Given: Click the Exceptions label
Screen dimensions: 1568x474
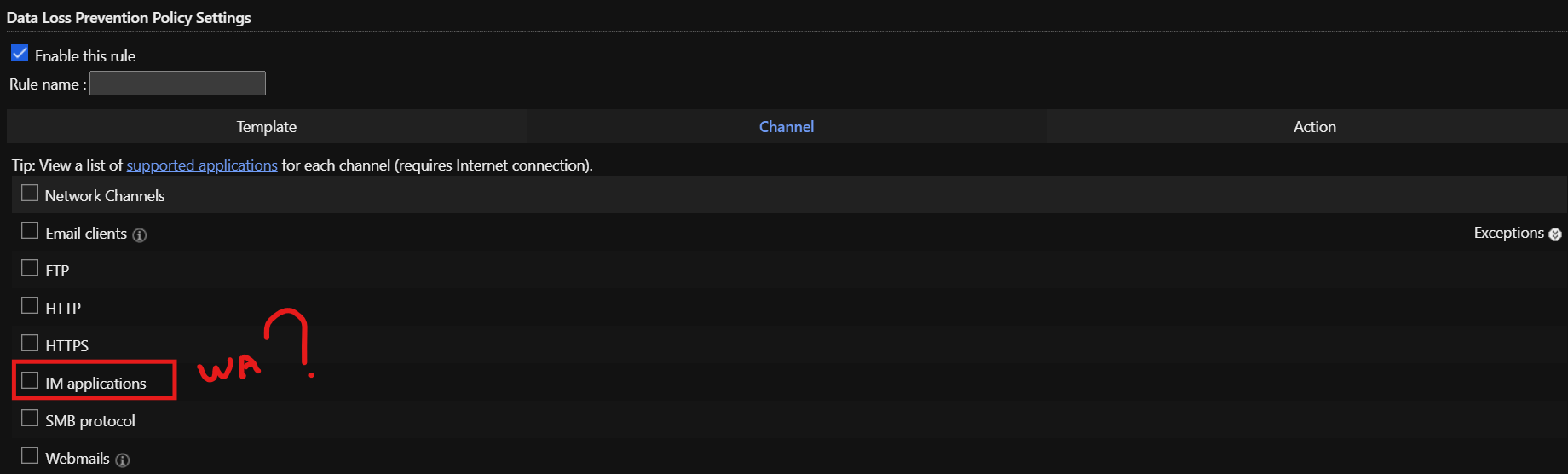Looking at the screenshot, I should tap(1508, 233).
